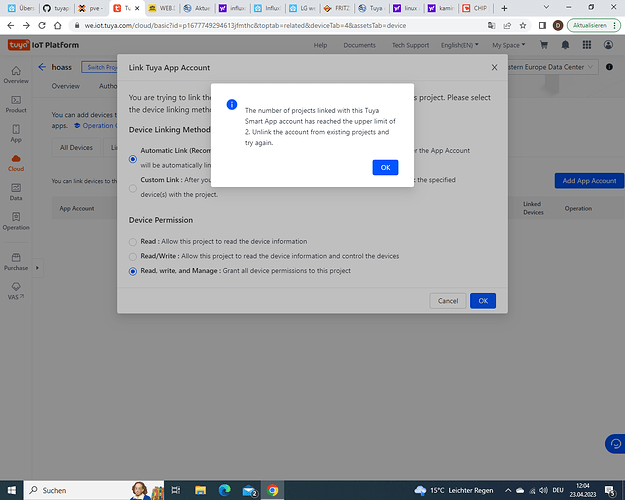The height and width of the screenshot is (500, 625).
Task: Open the notifications bell
Action: (565, 45)
